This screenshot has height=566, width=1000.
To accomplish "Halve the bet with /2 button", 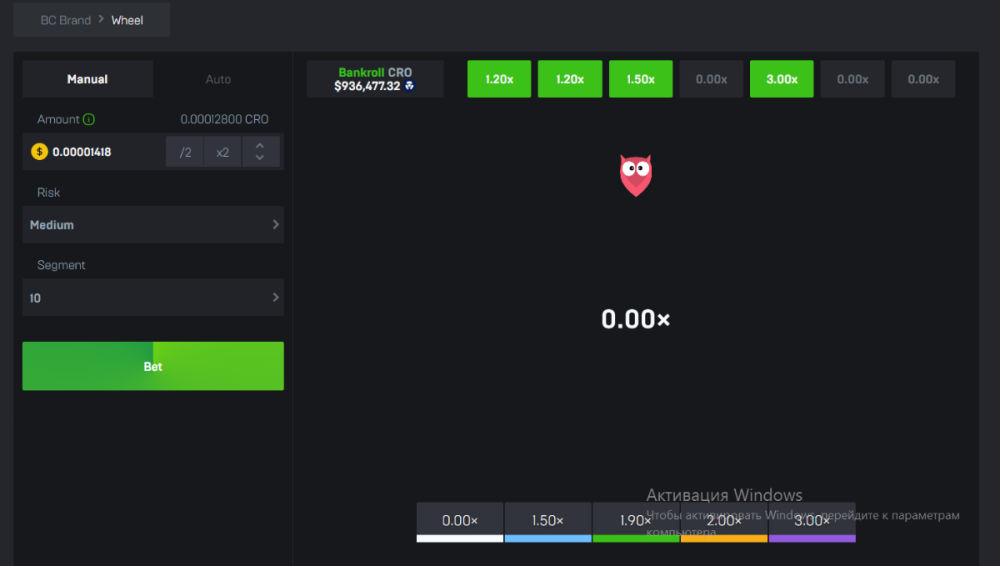I will tap(185, 152).
